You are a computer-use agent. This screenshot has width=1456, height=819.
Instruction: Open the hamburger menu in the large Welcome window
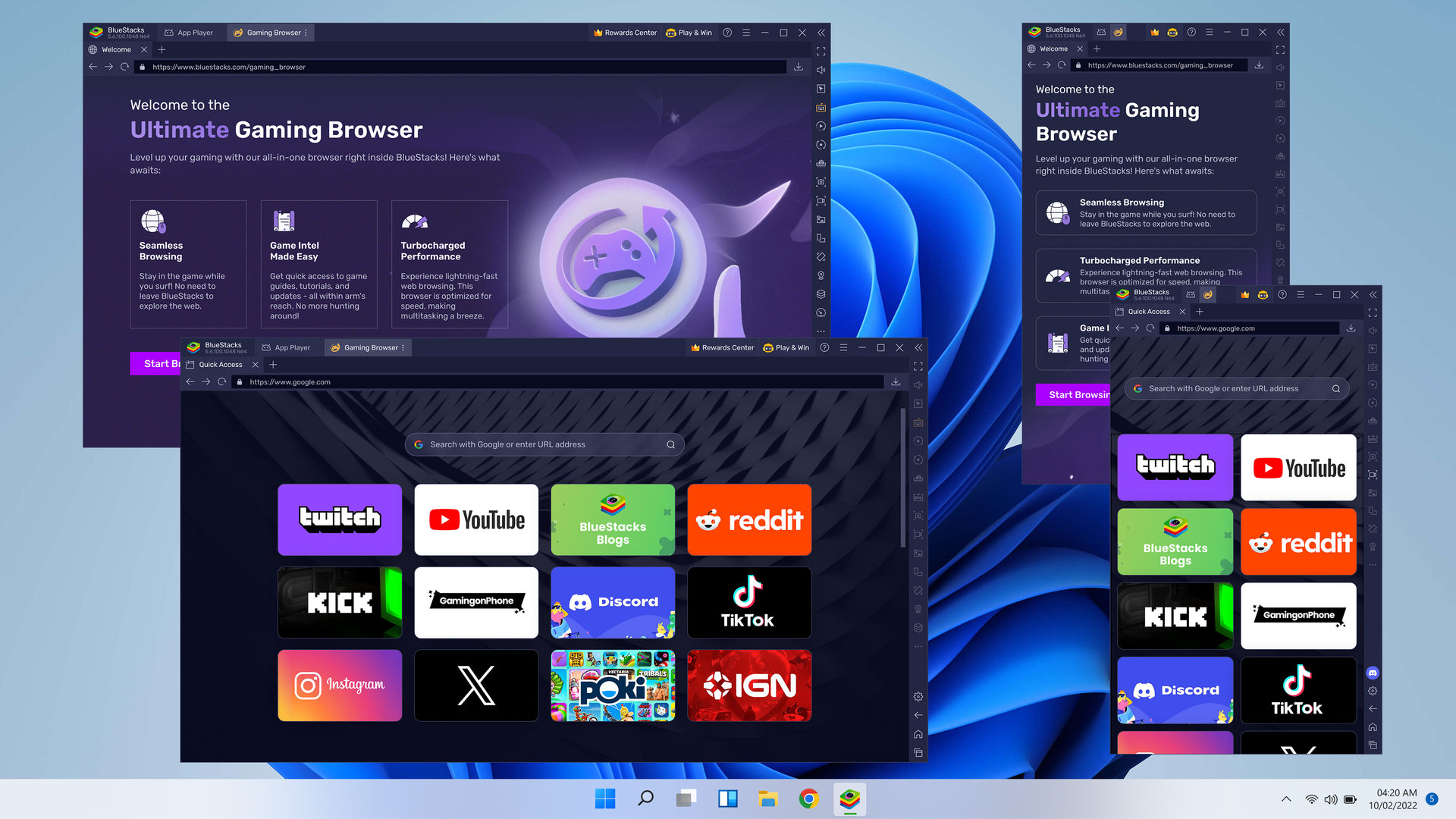pyautogui.click(x=746, y=33)
